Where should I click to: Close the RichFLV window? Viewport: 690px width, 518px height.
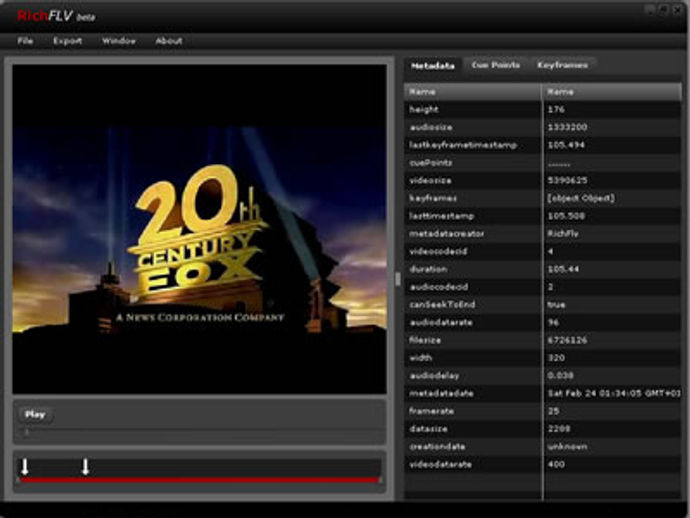point(678,10)
